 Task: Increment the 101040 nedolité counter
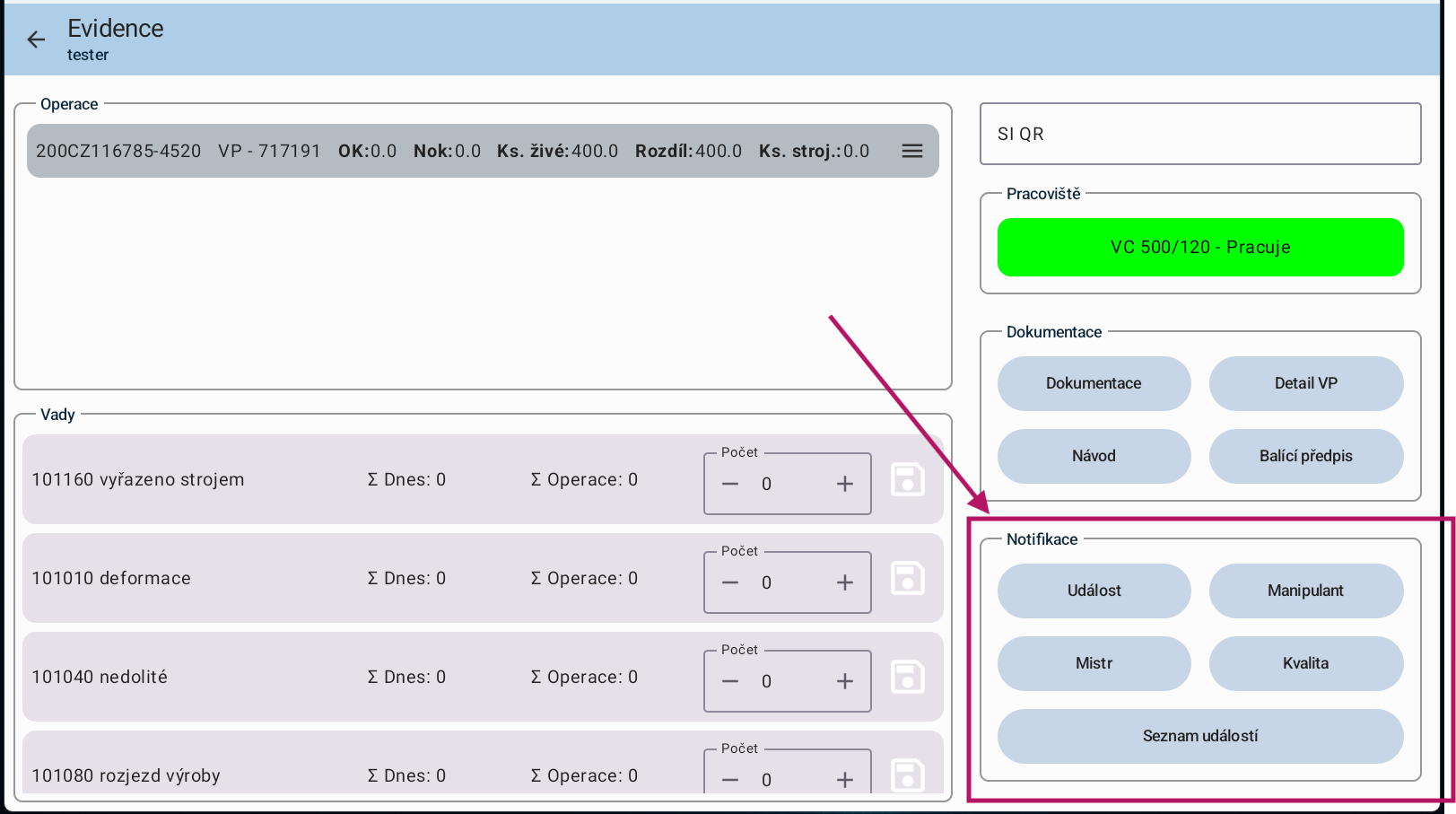pos(844,682)
